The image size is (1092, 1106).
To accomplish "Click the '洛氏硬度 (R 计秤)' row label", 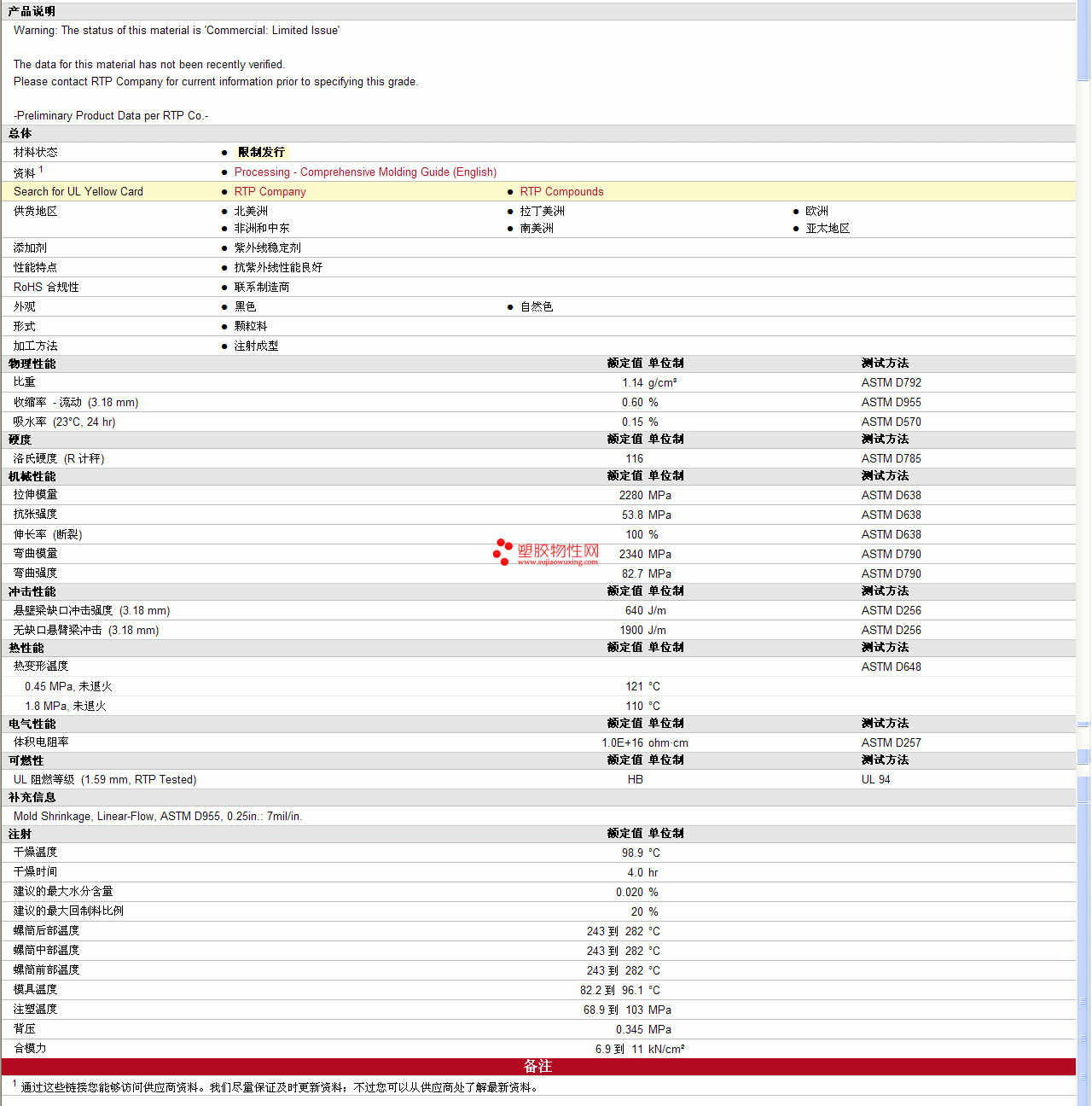I will (x=59, y=459).
